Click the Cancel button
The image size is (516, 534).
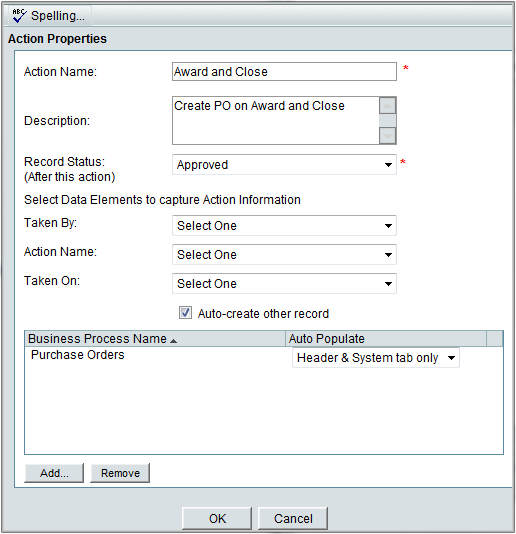pos(293,518)
